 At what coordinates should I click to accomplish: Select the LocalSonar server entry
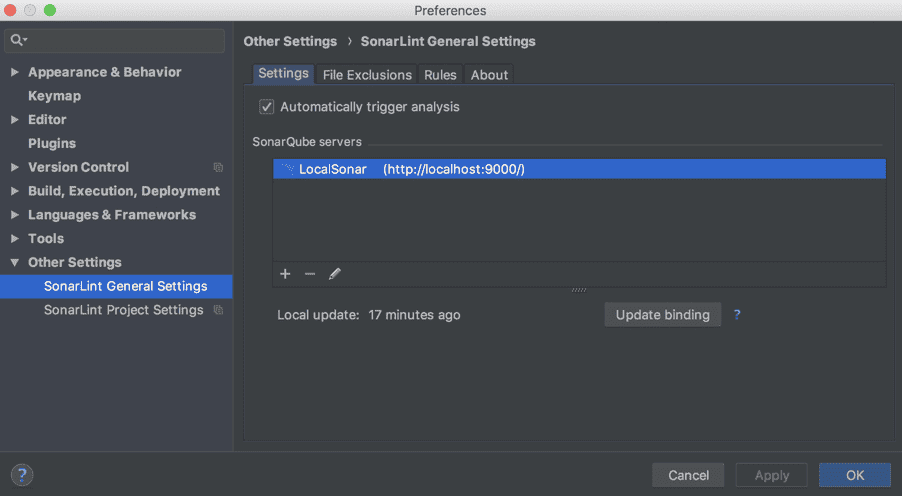coord(412,169)
